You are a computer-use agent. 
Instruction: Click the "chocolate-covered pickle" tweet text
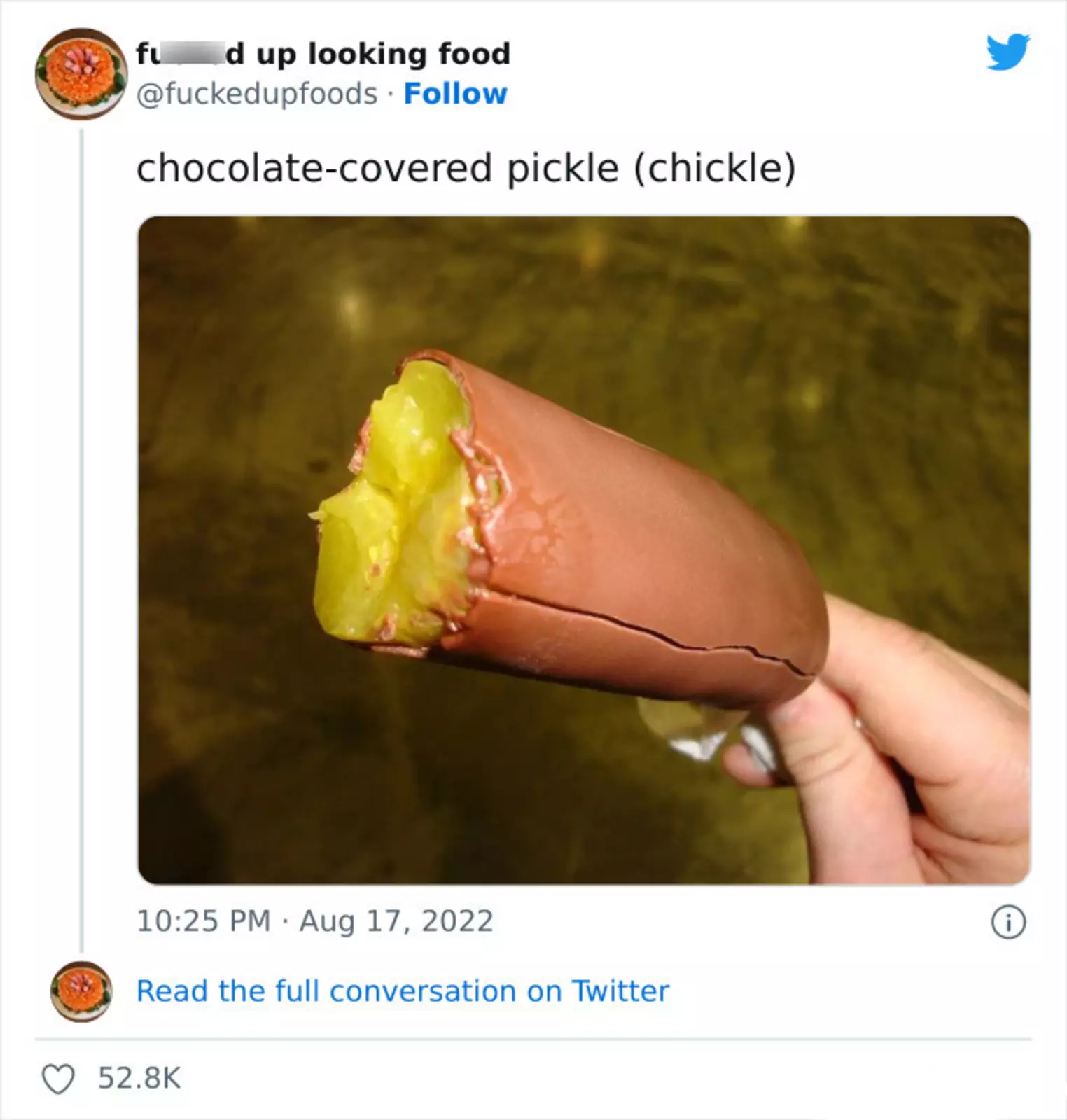click(378, 169)
